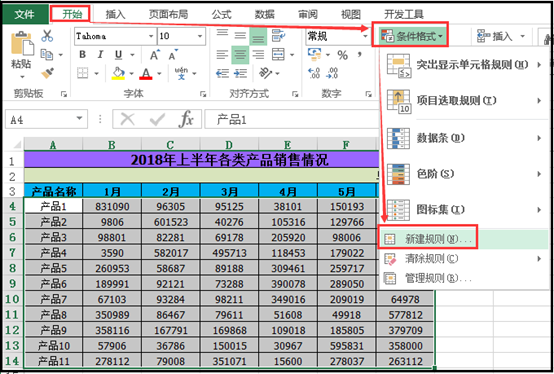Click the Copy icon in clipboard group

click(x=47, y=55)
